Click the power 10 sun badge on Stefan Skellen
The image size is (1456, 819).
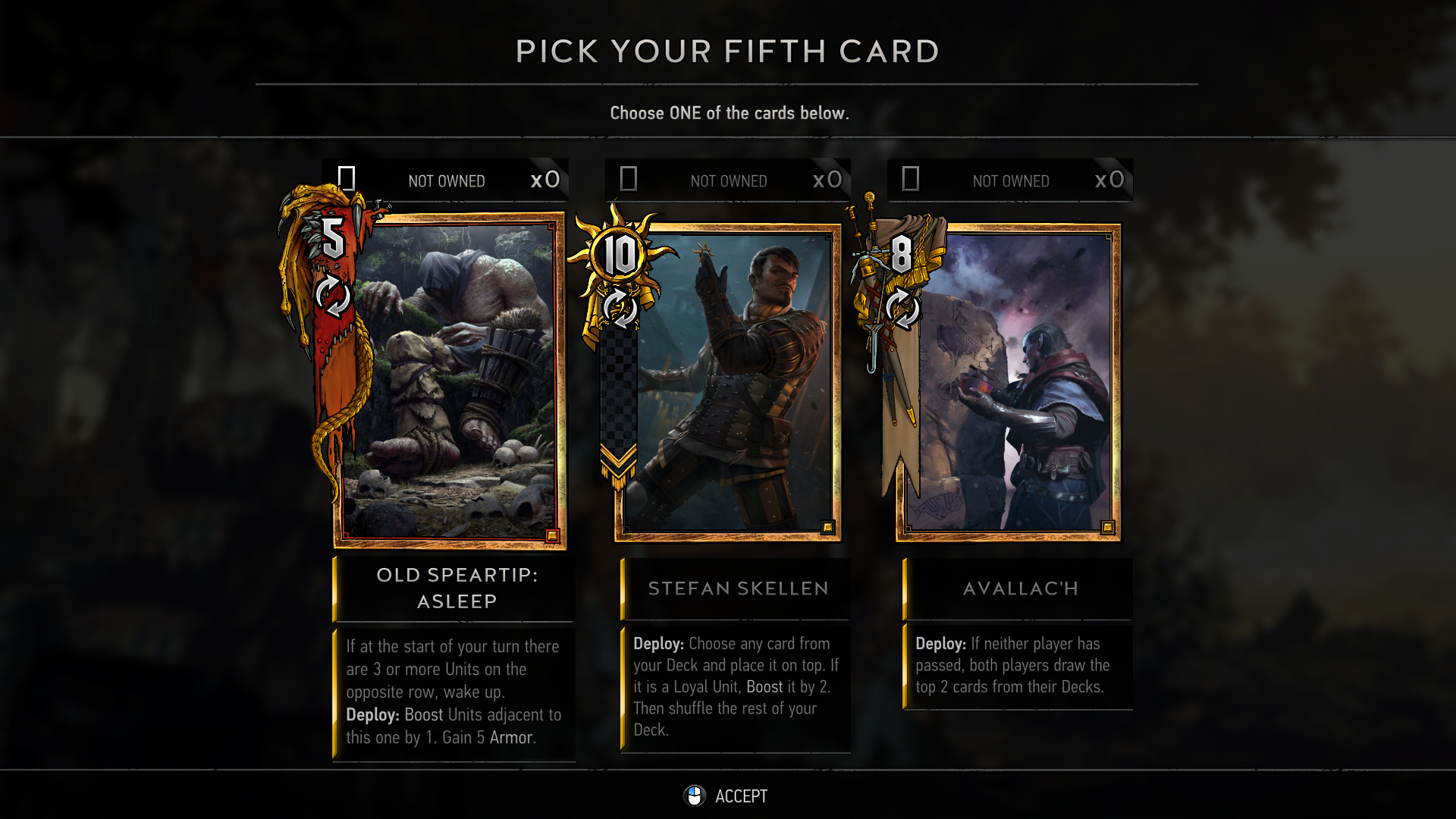[x=620, y=254]
